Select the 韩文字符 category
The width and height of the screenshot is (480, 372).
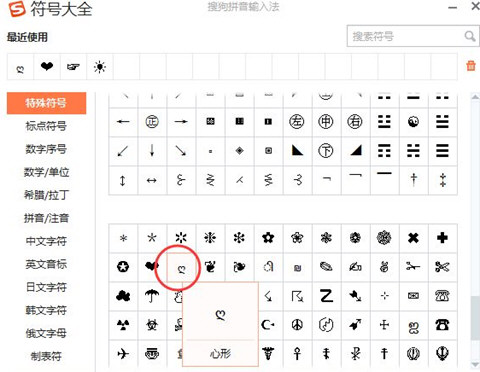[46, 310]
